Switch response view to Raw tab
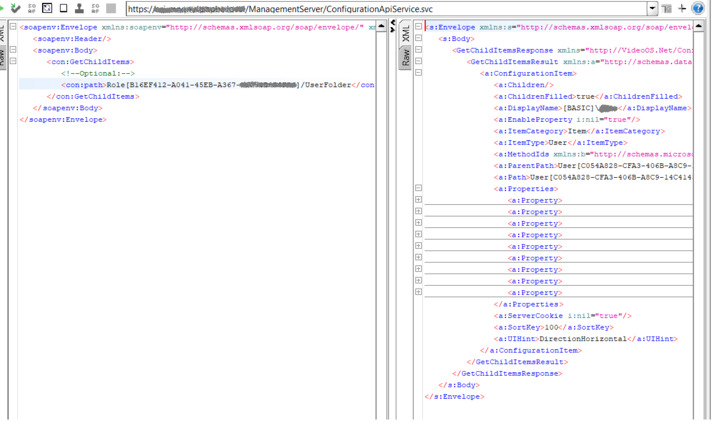Image resolution: width=720 pixels, height=423 pixels. [x=406, y=58]
